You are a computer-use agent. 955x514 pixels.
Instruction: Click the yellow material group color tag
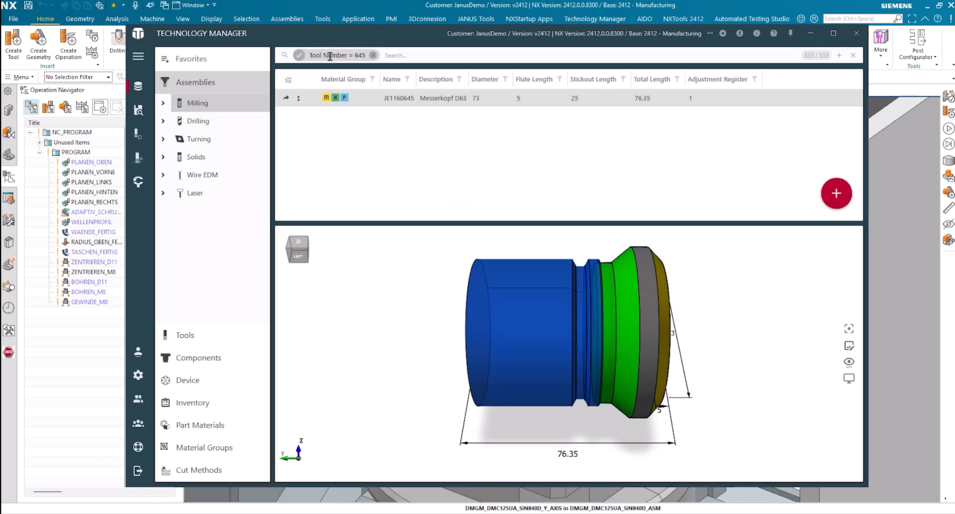click(326, 98)
